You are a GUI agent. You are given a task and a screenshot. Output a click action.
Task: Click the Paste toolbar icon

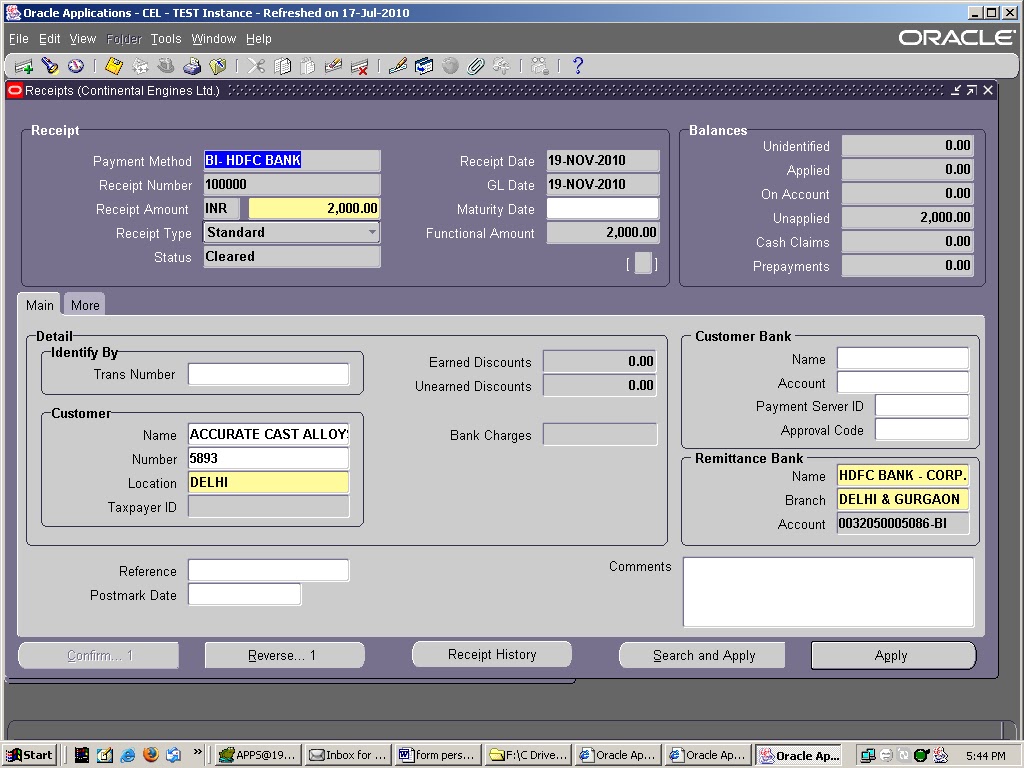point(308,66)
